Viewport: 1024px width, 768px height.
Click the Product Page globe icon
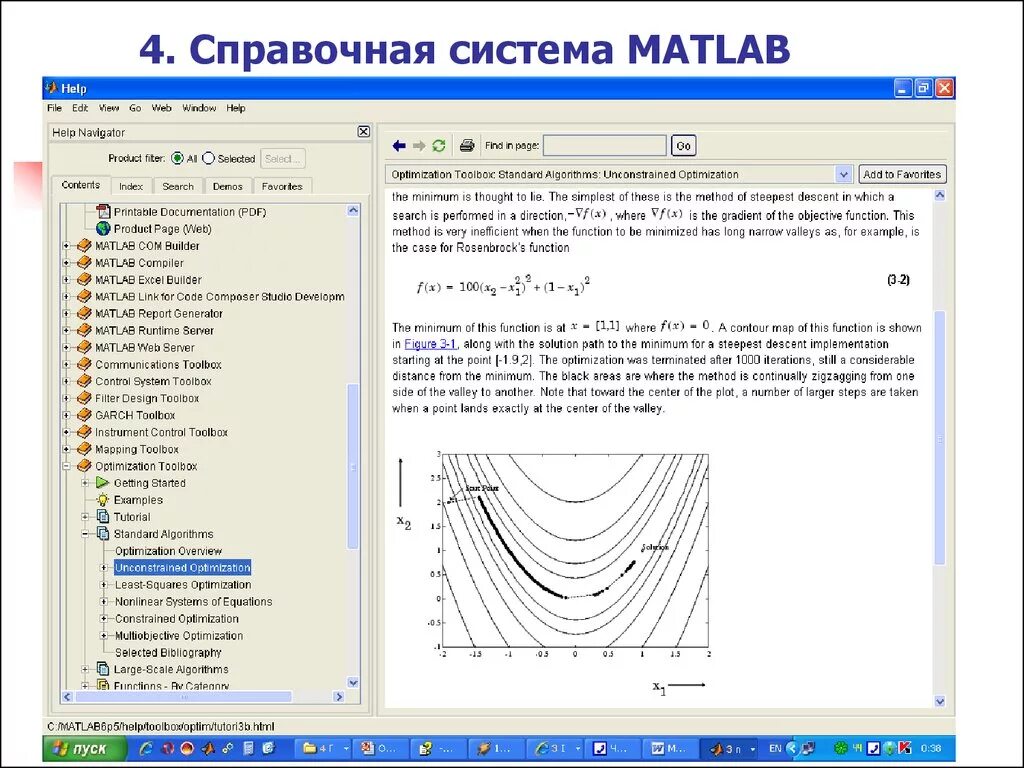pos(103,229)
